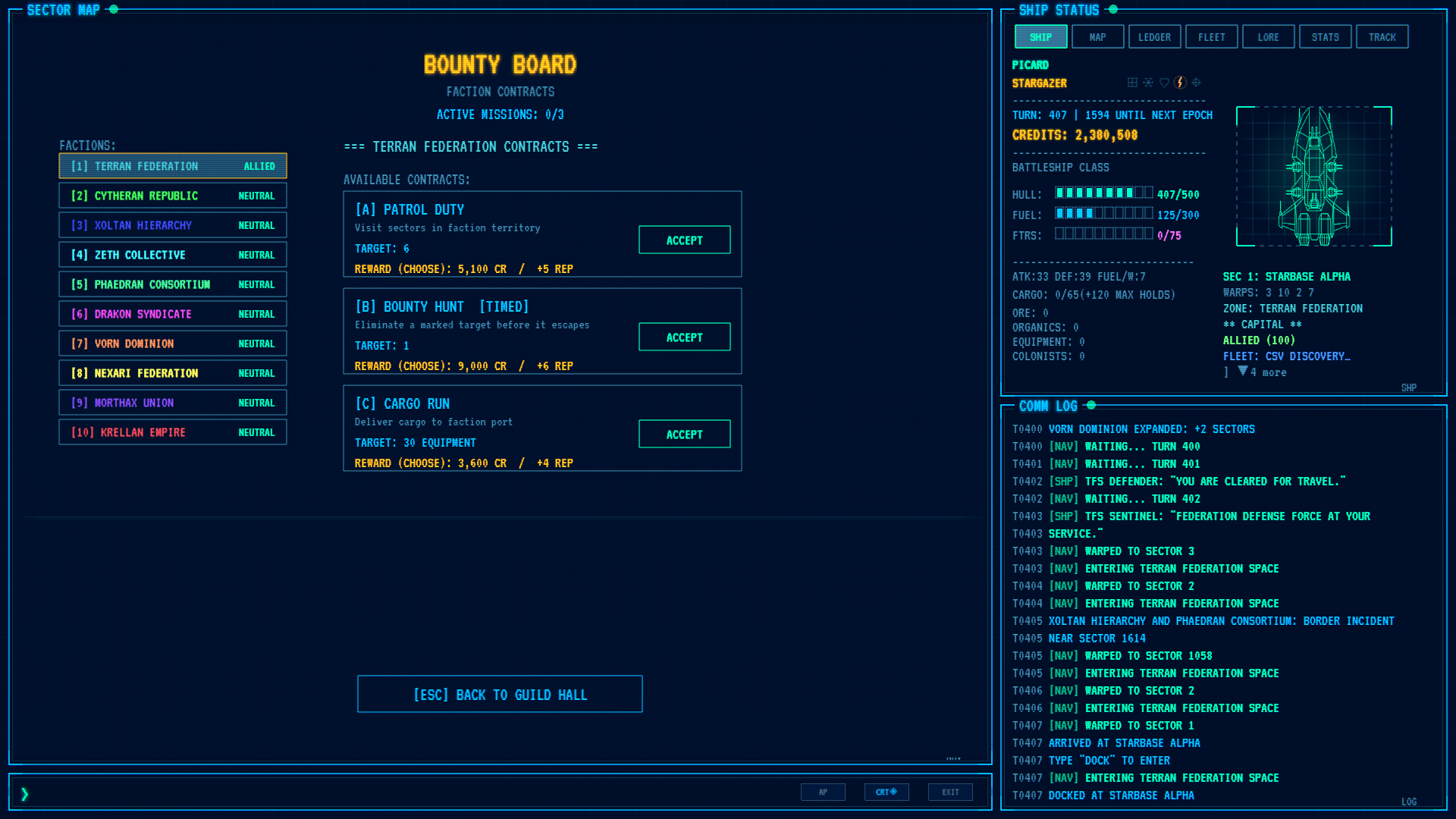The height and width of the screenshot is (819, 1456).
Task: Open the Fleet tab
Action: pos(1211,37)
